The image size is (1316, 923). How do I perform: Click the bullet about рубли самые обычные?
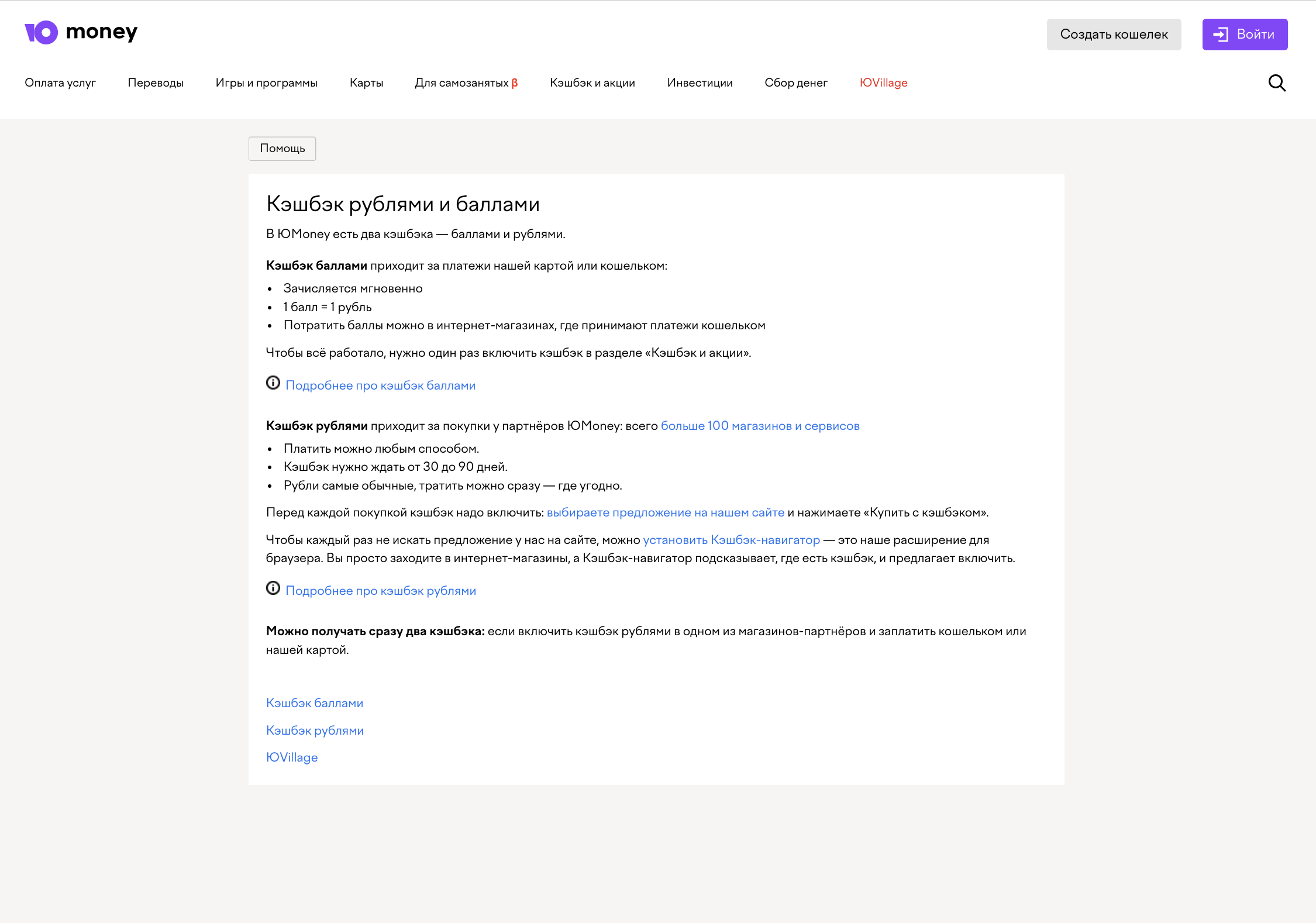tap(453, 485)
